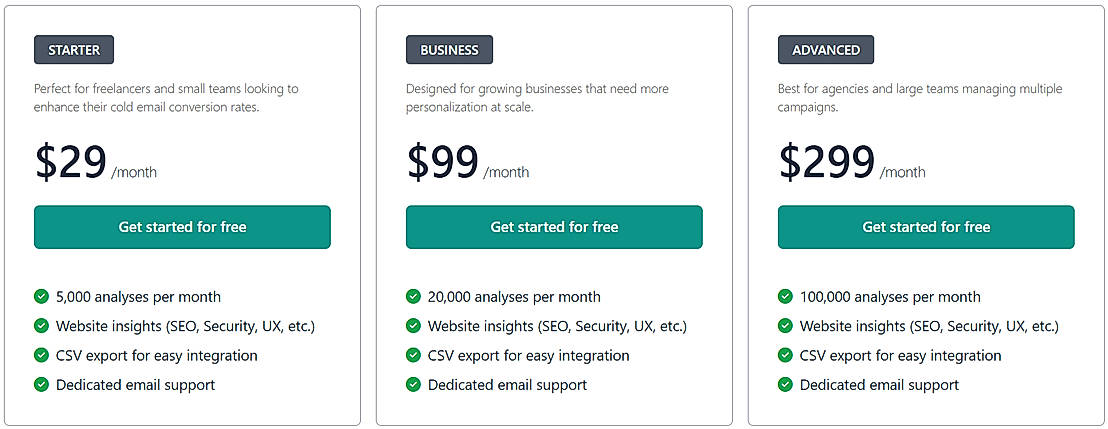This screenshot has width=1108, height=429.
Task: Click Starter plan's Get started for free
Action: 182,227
